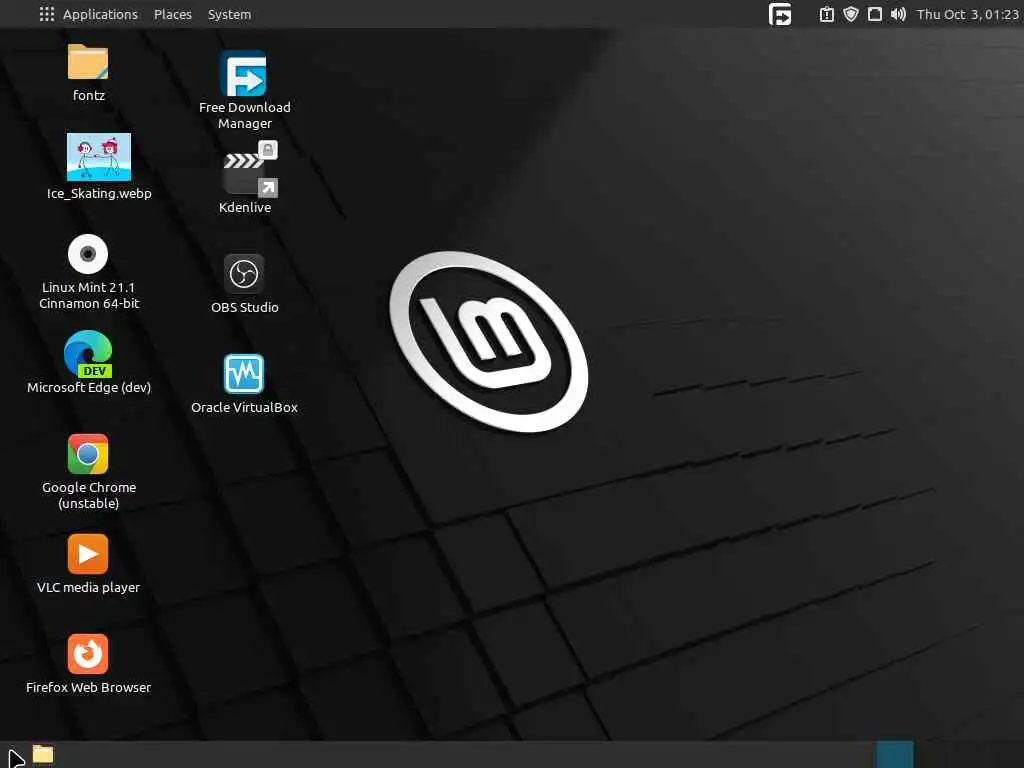1024x768 pixels.
Task: Click the 'Firefox Web Browser' label text
Action: click(x=88, y=687)
